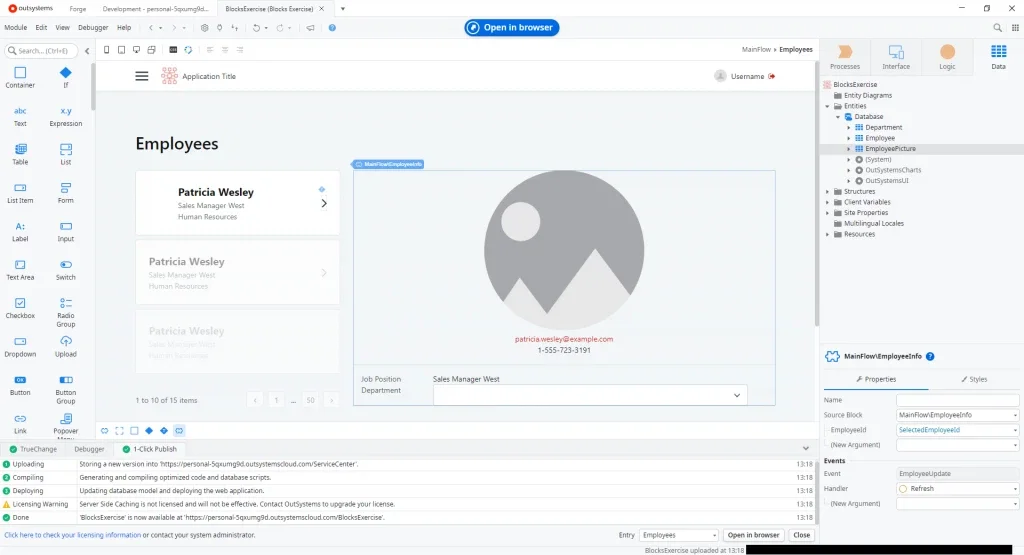Screen dimensions: 1024x555
Task: Collapse the bottom publish panel chevron
Action: [x=806, y=449]
